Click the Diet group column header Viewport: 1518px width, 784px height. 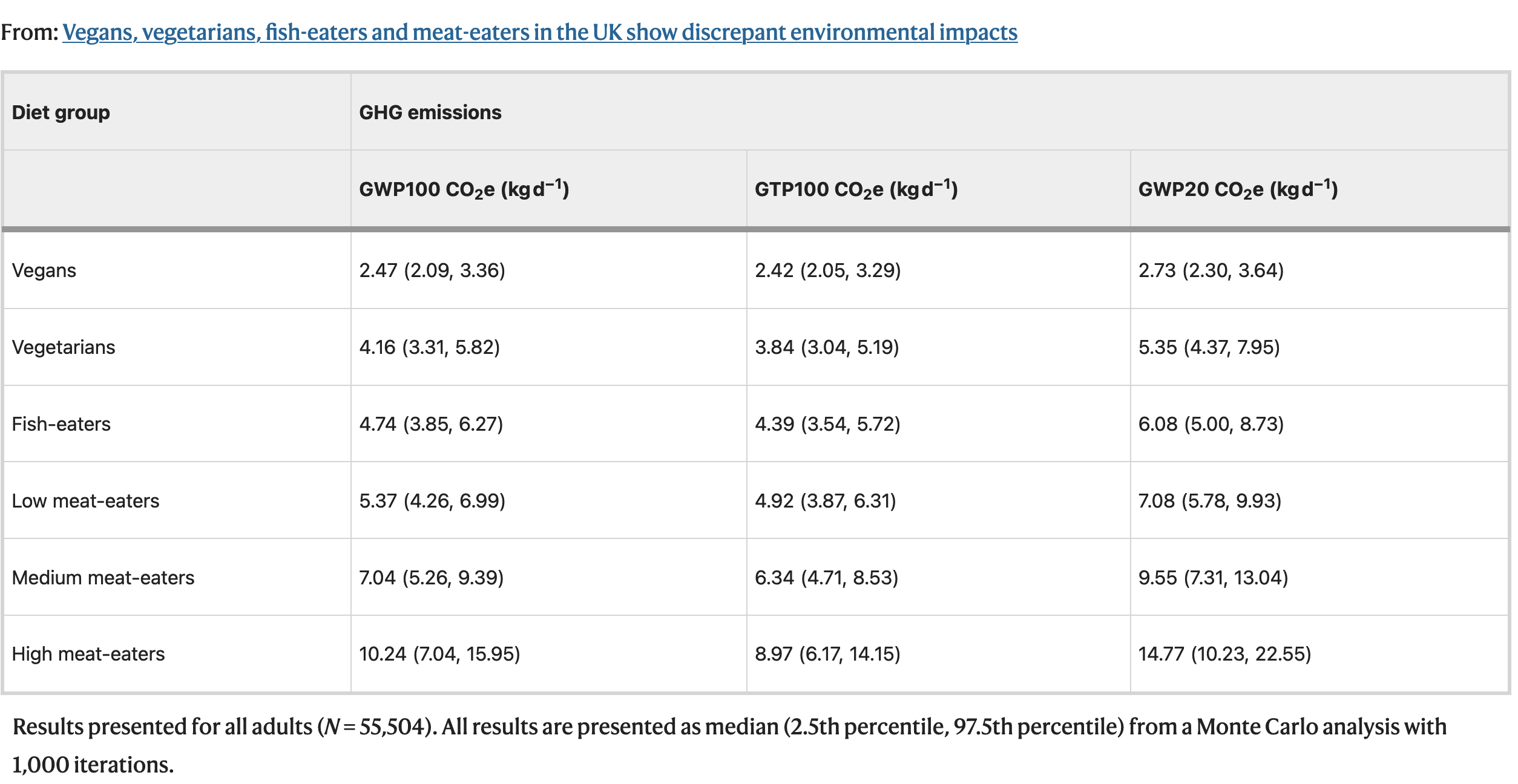click(61, 113)
